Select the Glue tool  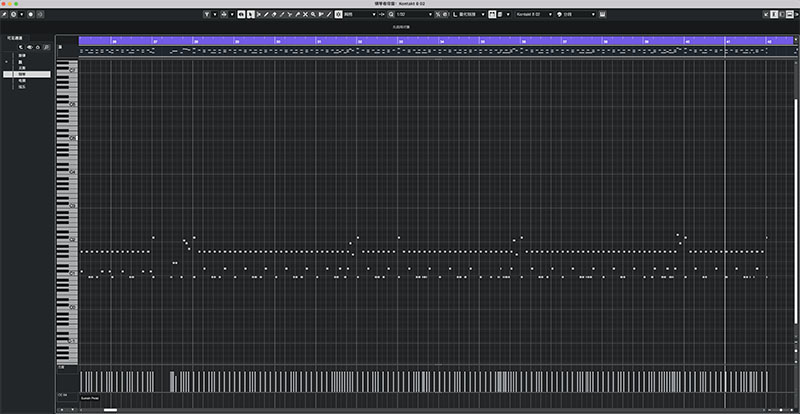297,14
